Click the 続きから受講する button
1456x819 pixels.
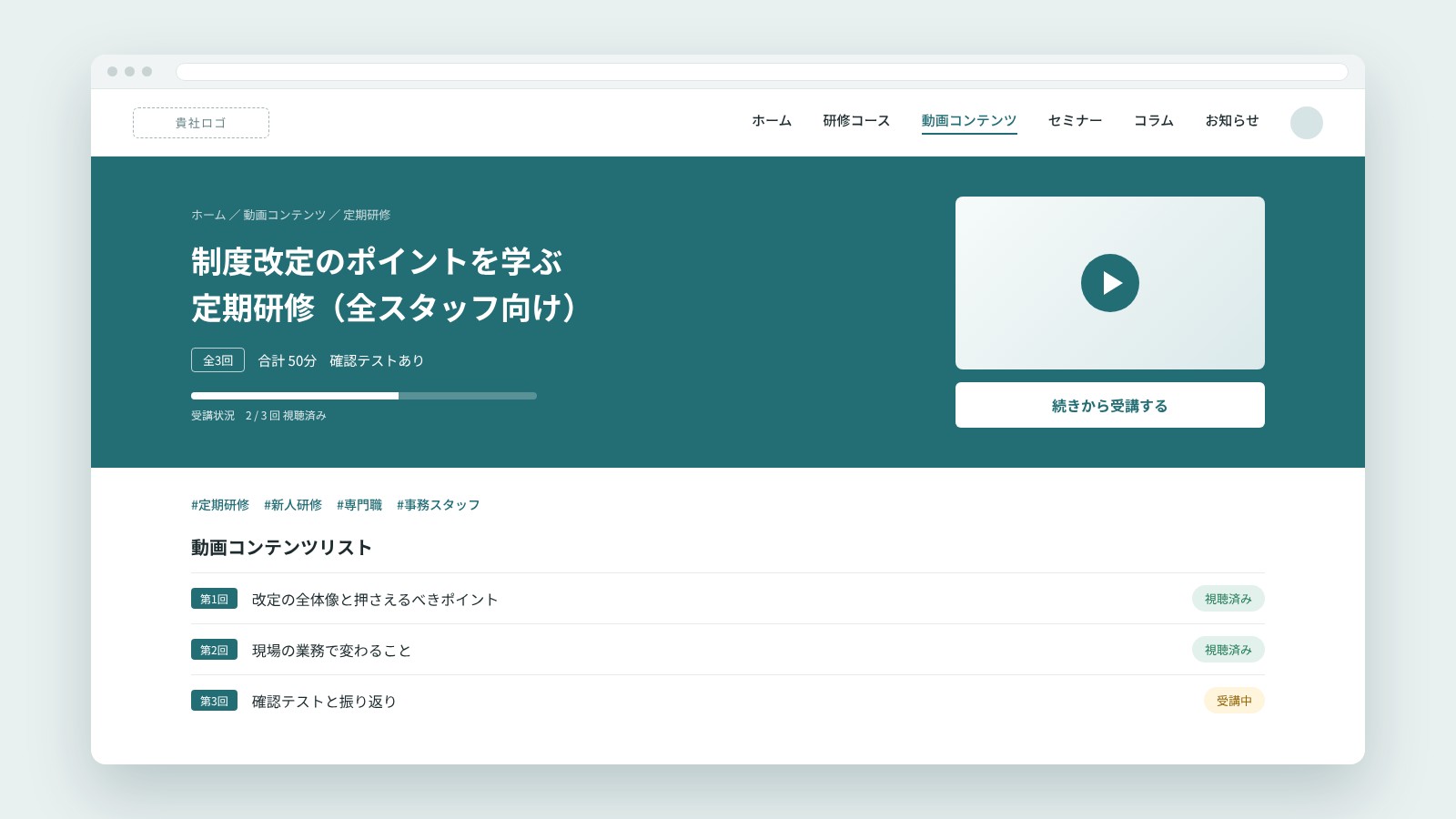pyautogui.click(x=1109, y=405)
